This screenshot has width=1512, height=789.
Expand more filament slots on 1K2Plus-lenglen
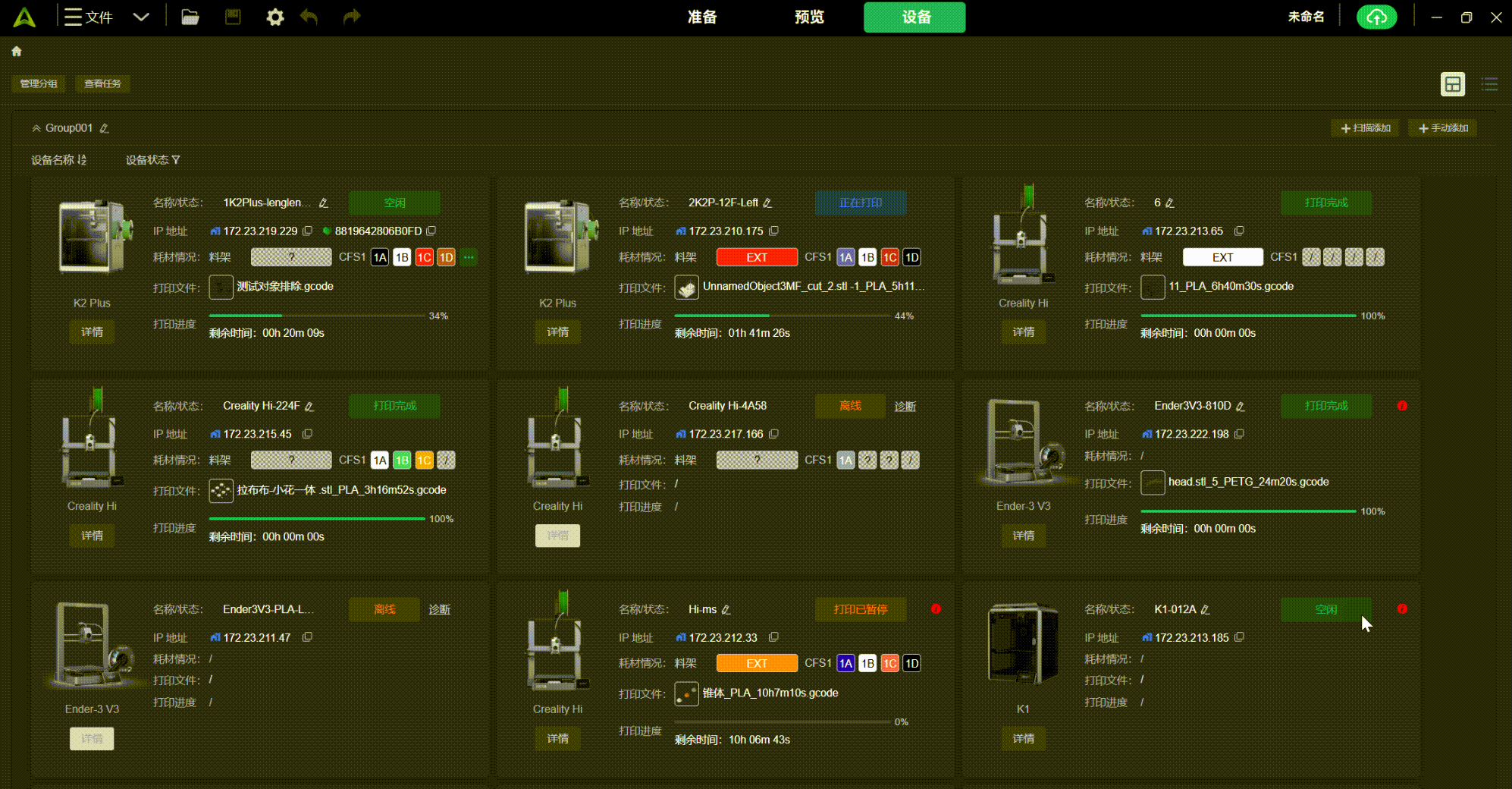[469, 257]
